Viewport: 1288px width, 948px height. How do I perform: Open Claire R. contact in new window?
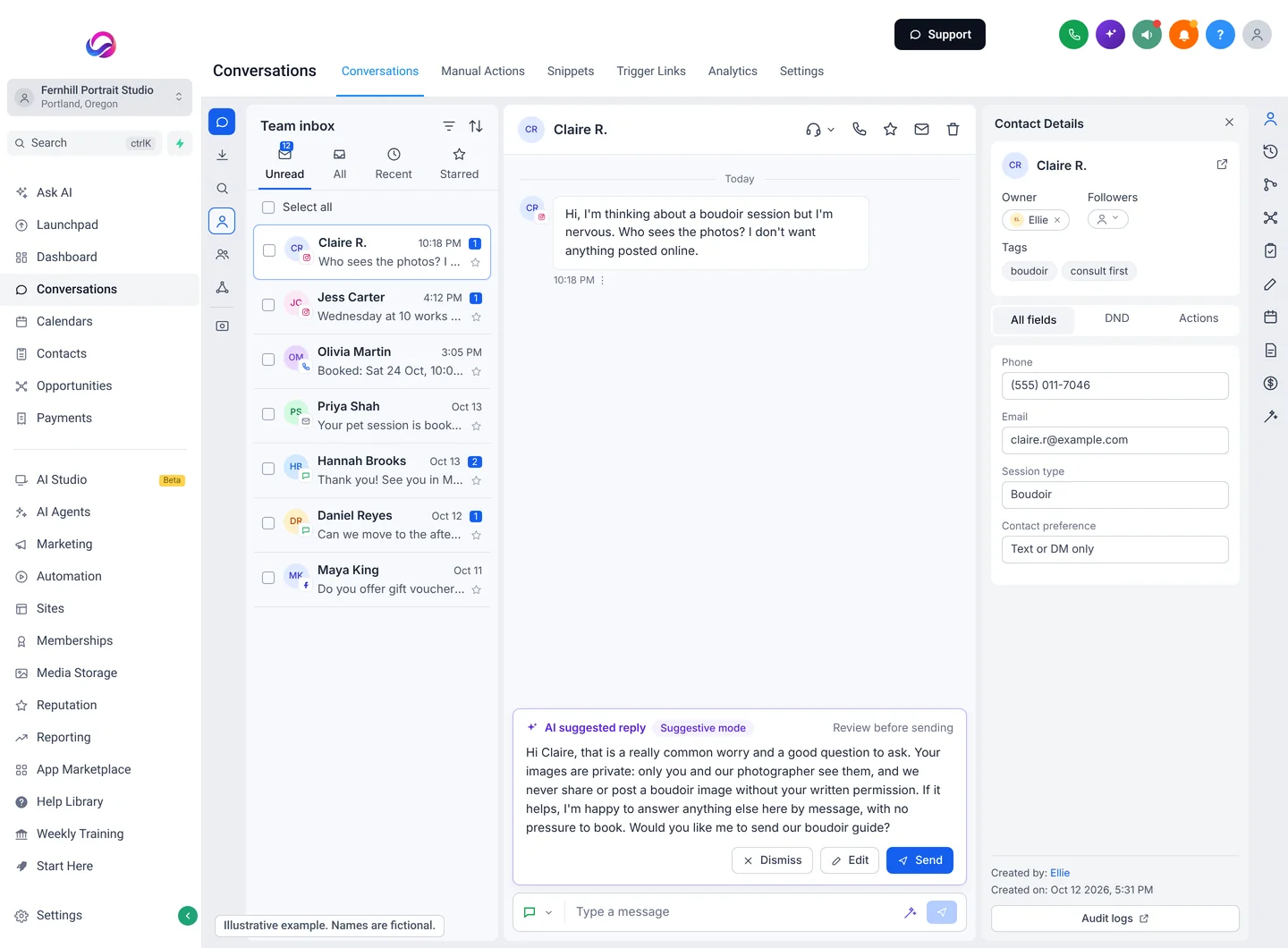click(x=1222, y=165)
